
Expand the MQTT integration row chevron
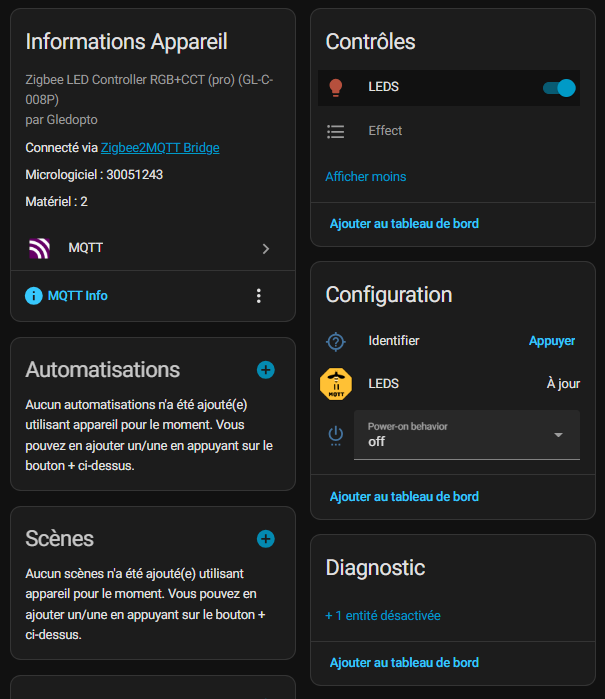(x=266, y=249)
